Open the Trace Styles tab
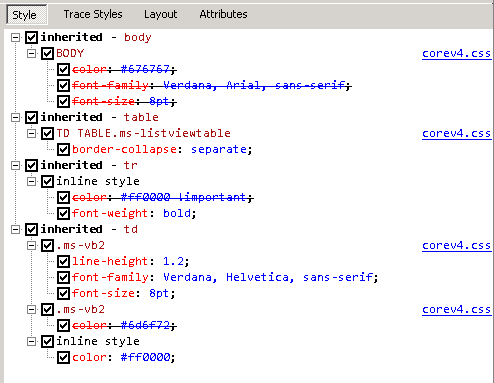The image size is (494, 383). (93, 14)
